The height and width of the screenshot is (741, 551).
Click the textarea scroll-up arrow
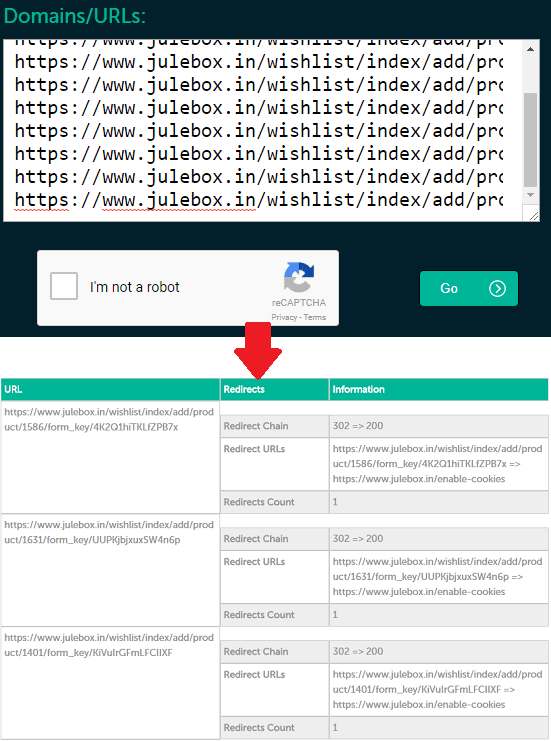click(x=530, y=49)
